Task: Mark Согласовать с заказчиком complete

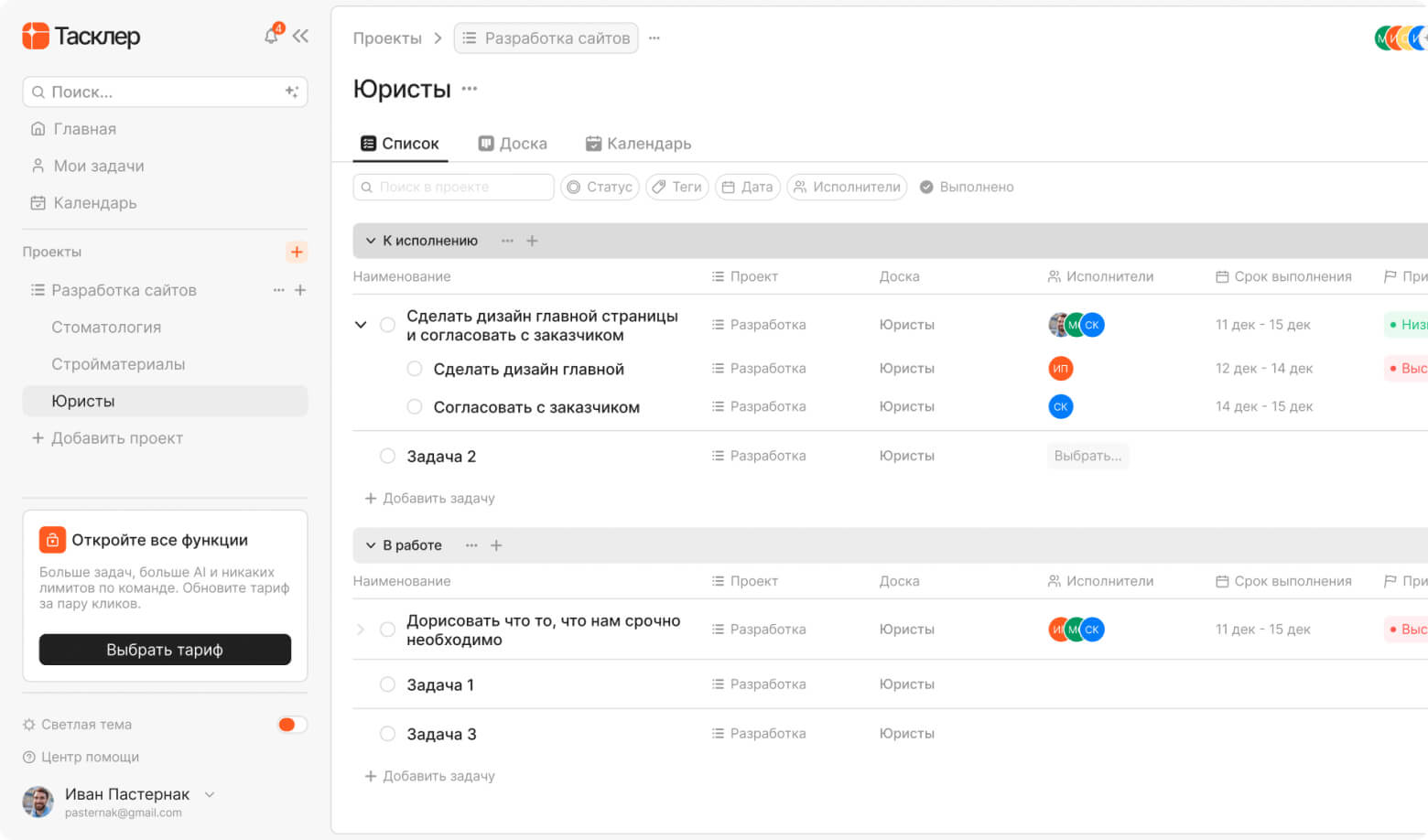Action: coord(415,406)
